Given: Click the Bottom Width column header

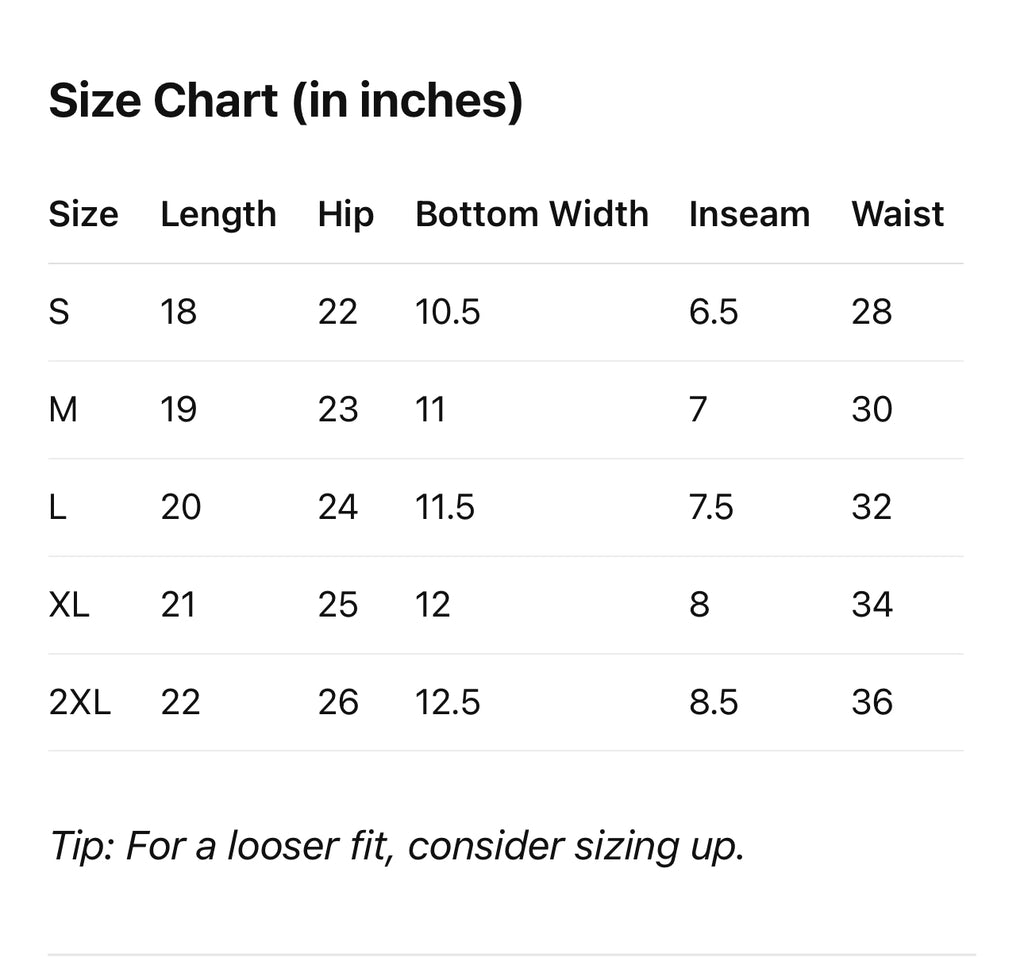Looking at the screenshot, I should (x=531, y=214).
